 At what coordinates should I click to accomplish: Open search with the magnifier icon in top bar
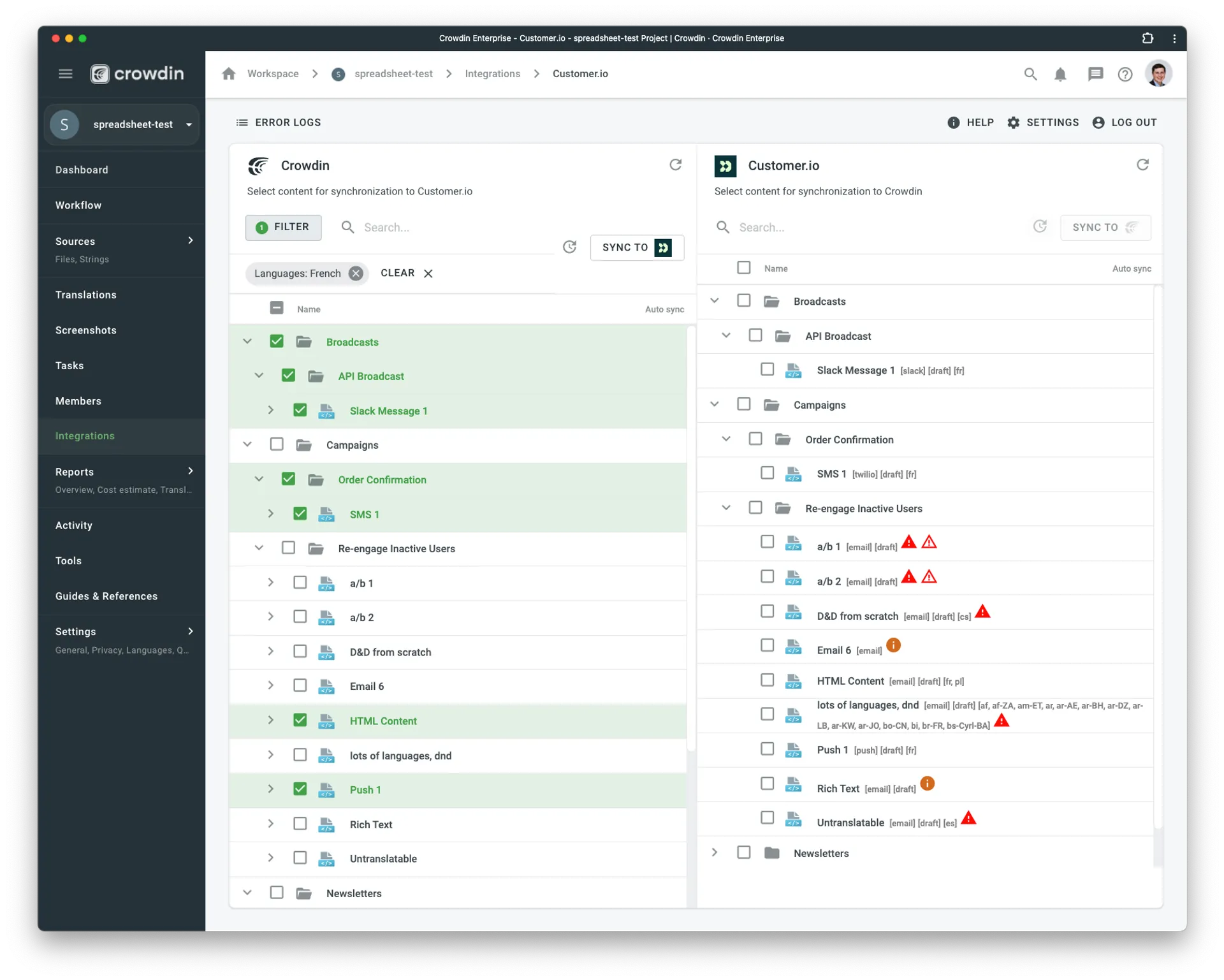click(x=1030, y=74)
